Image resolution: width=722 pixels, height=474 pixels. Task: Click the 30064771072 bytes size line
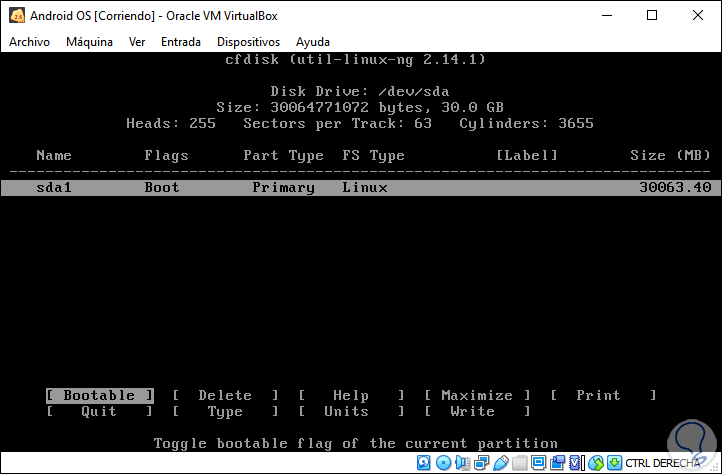(x=360, y=107)
